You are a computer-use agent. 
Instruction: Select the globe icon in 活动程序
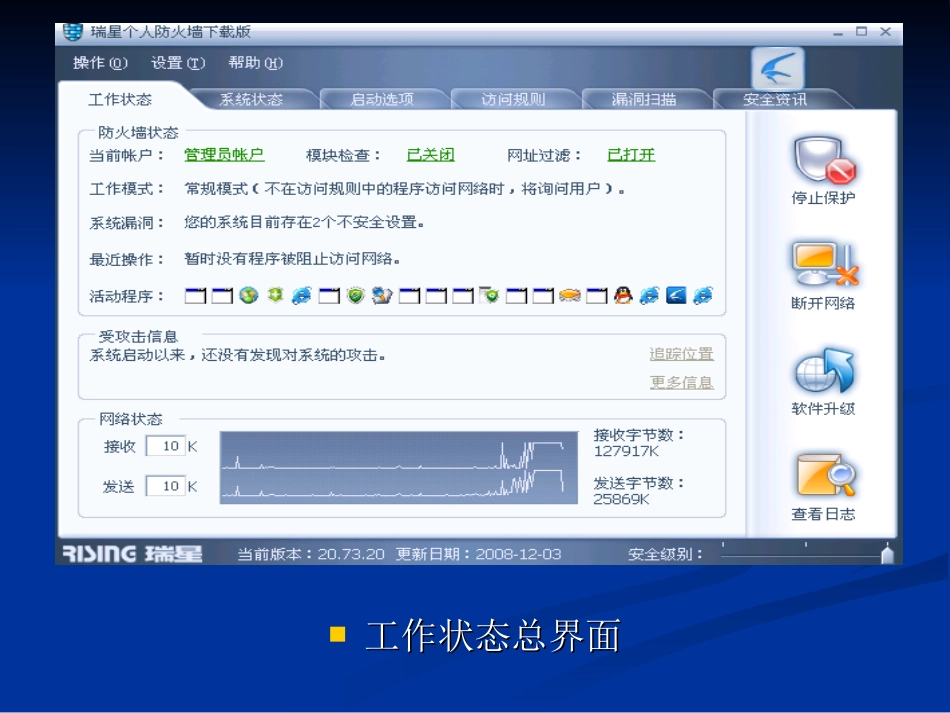pos(248,296)
